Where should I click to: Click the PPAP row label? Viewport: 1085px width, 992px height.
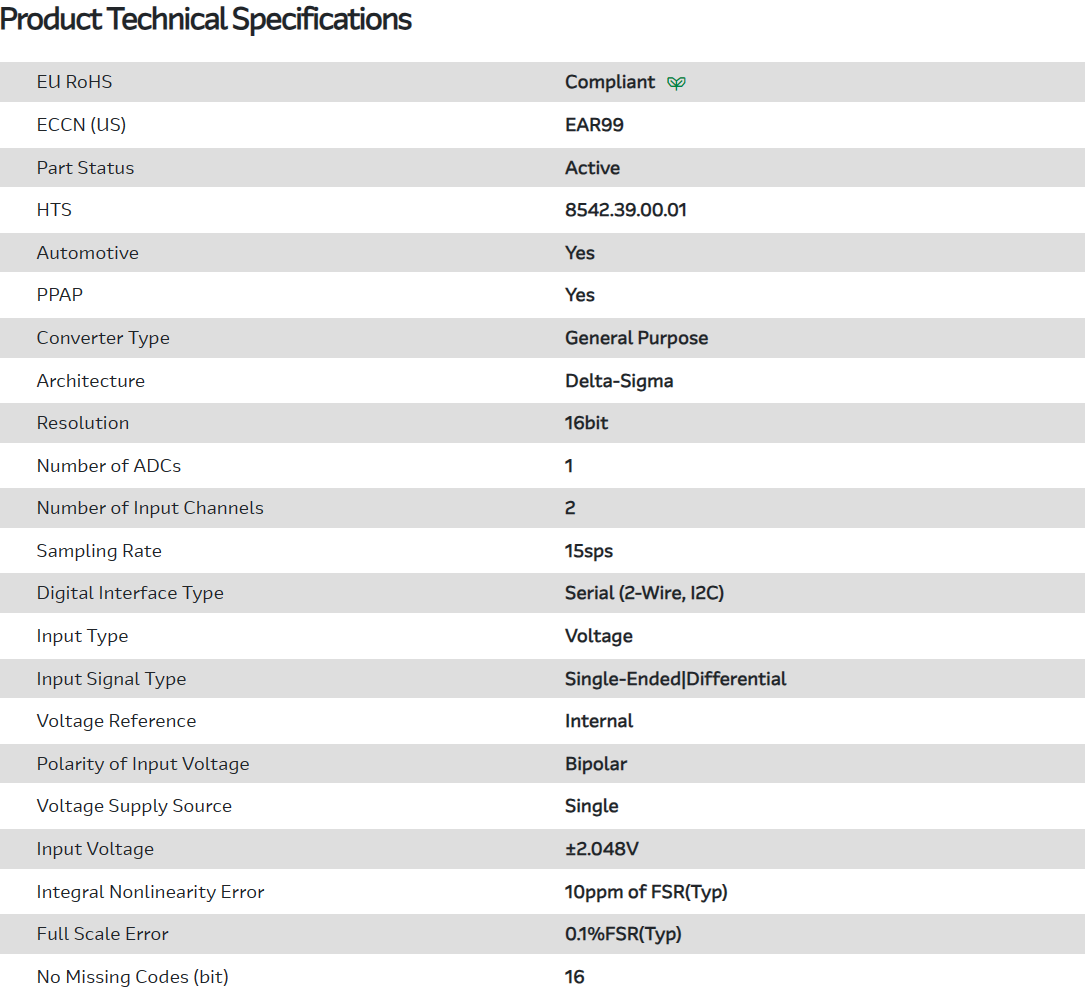(62, 295)
